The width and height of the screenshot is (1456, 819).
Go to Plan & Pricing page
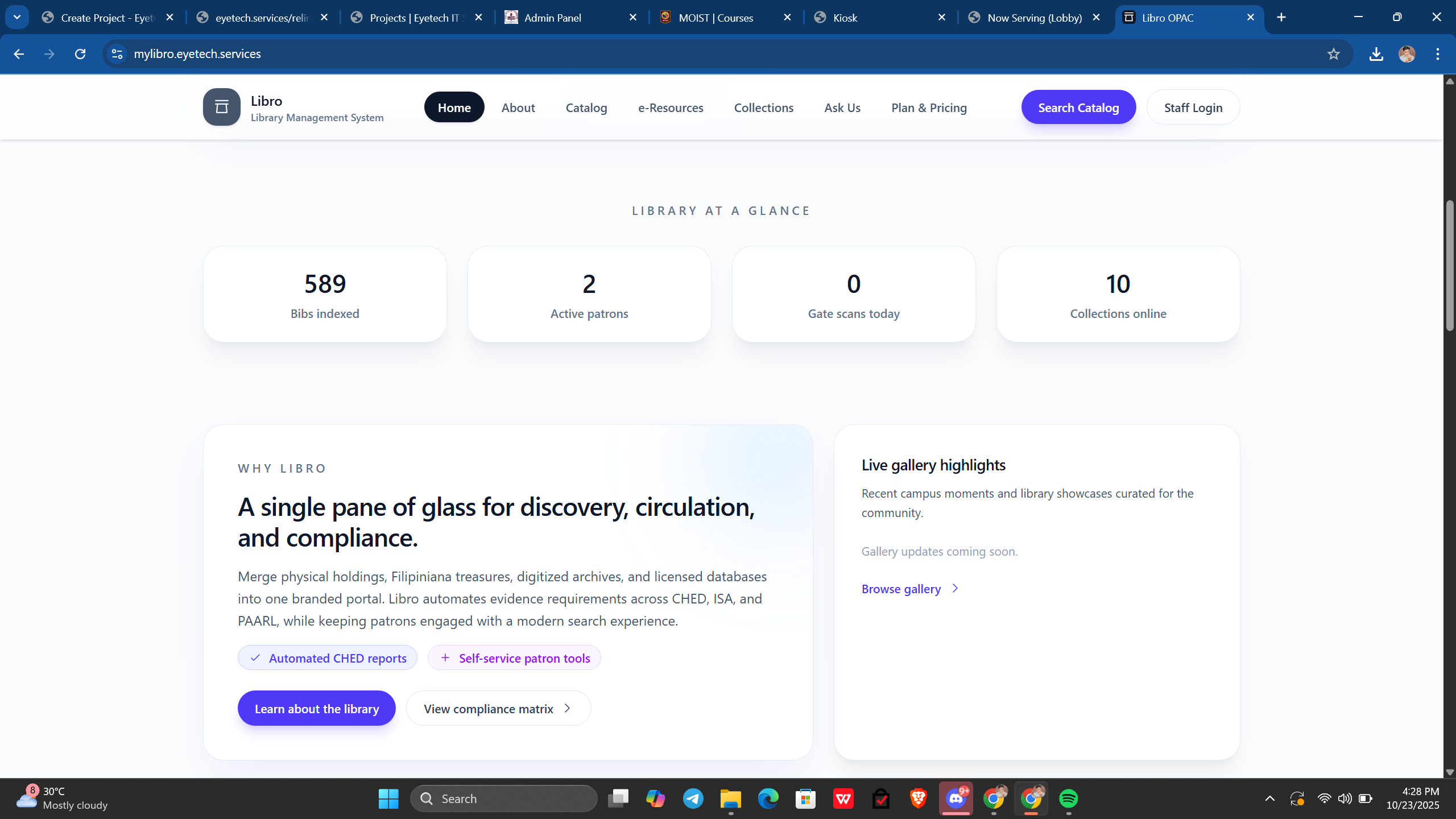click(x=929, y=107)
